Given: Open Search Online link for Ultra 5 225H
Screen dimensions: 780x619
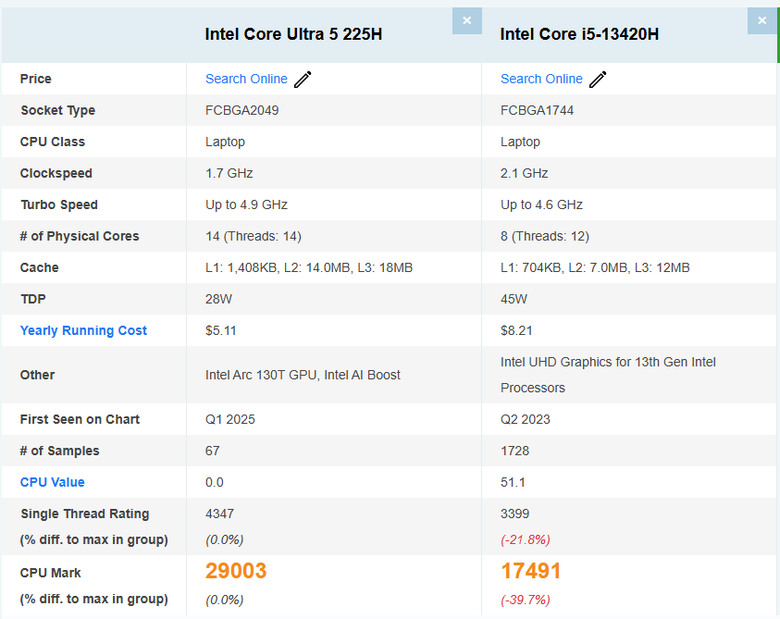Looking at the screenshot, I should pos(246,79).
